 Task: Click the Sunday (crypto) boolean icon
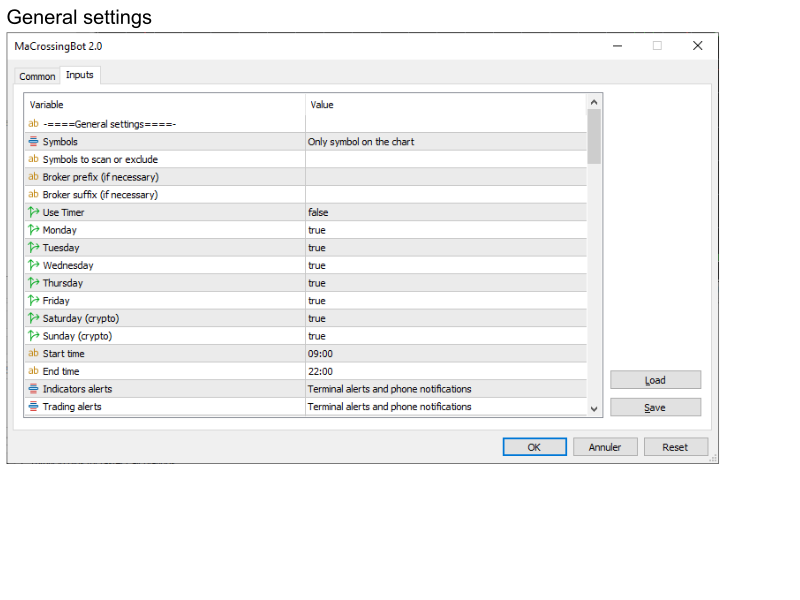pyautogui.click(x=34, y=336)
